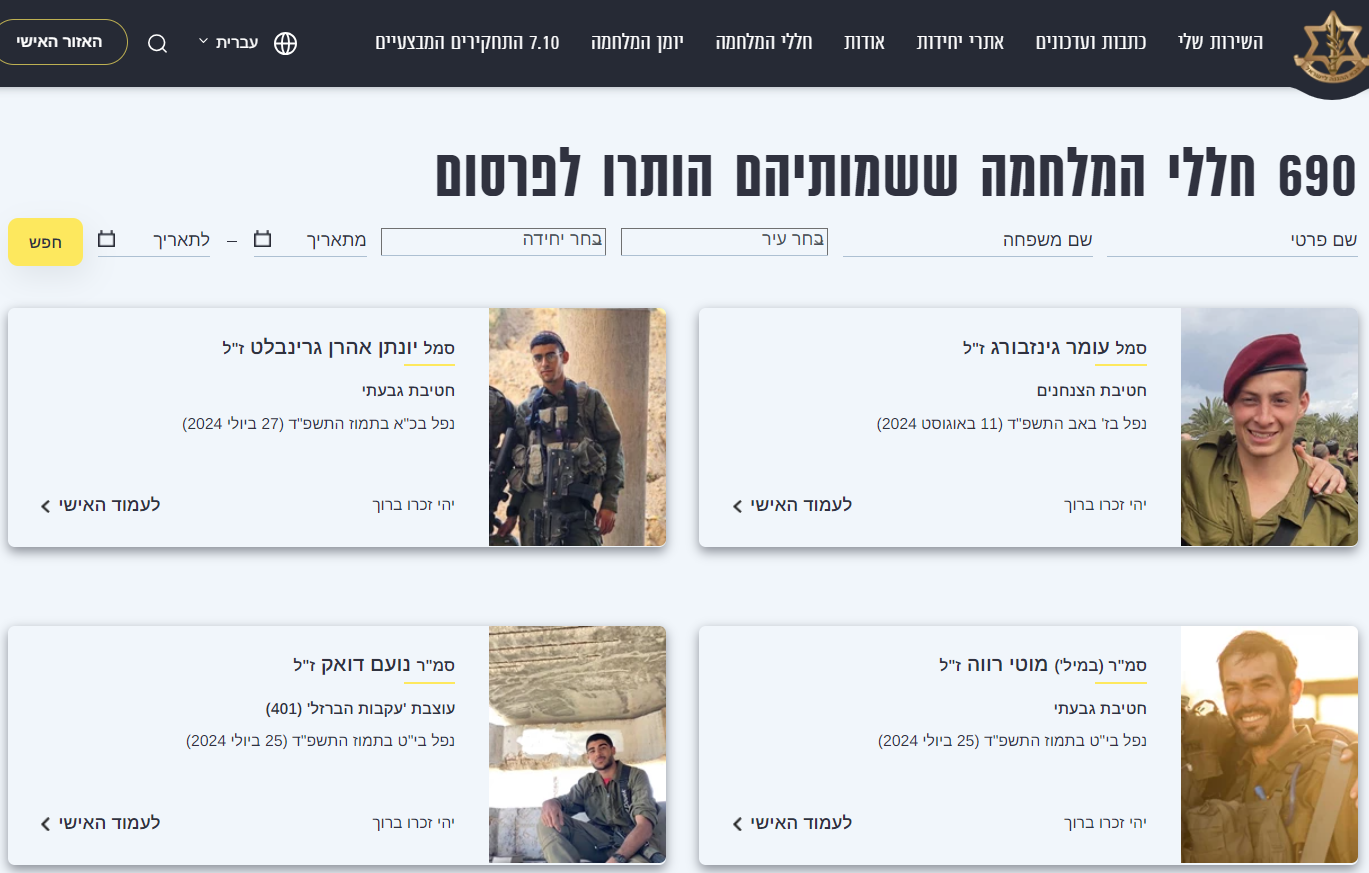Expand the עברית language dropdown

click(228, 42)
